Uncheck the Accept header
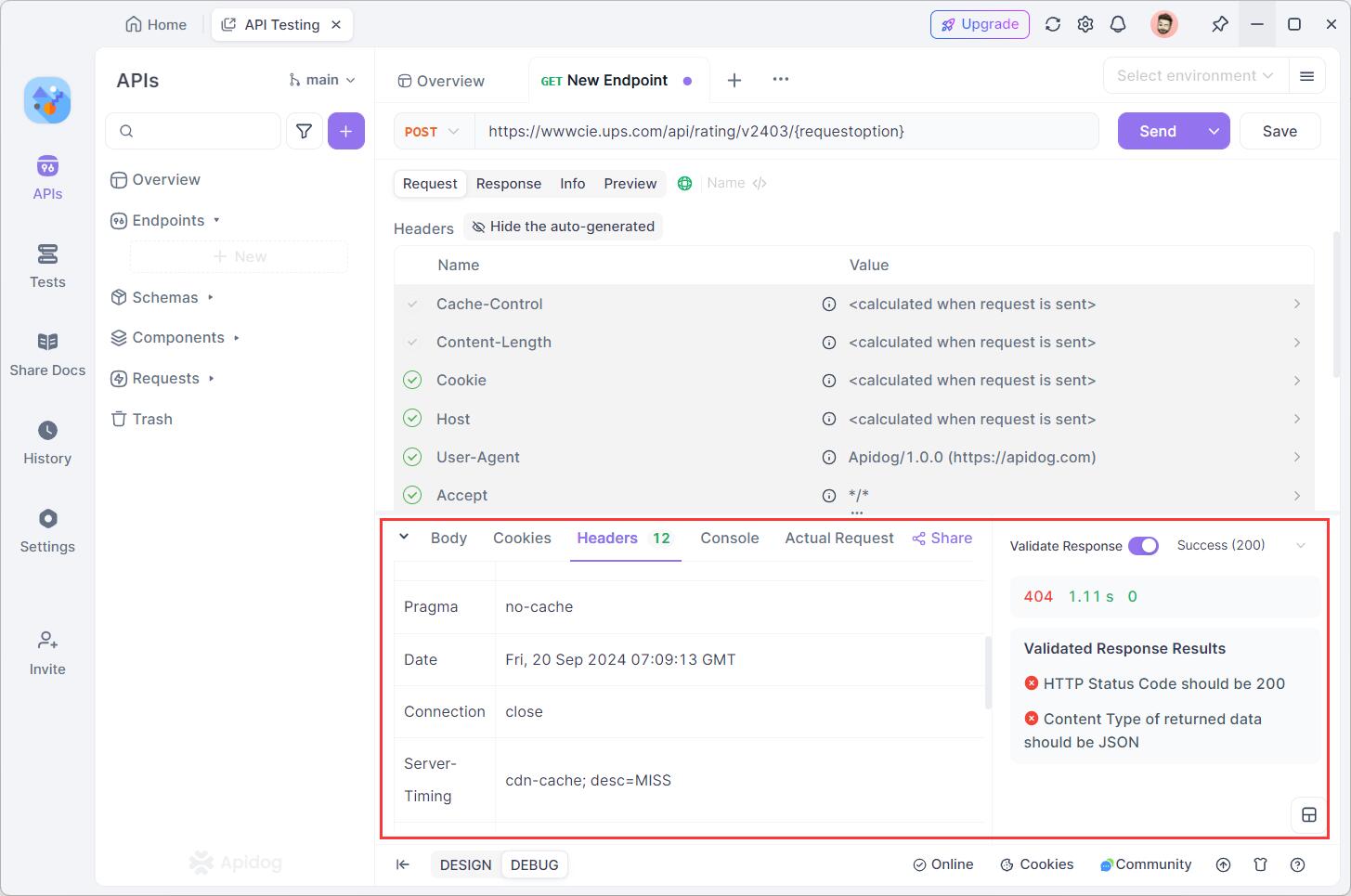 pos(412,495)
